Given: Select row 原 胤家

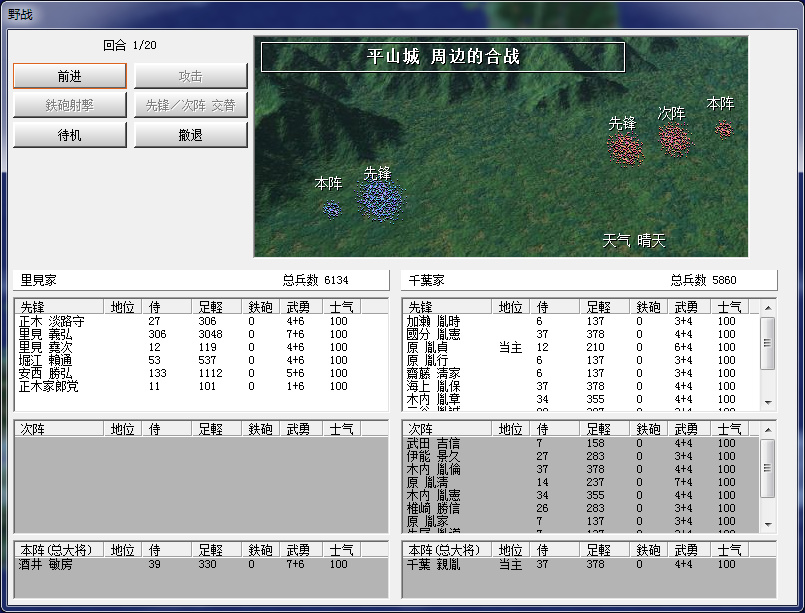Looking at the screenshot, I should (x=581, y=521).
